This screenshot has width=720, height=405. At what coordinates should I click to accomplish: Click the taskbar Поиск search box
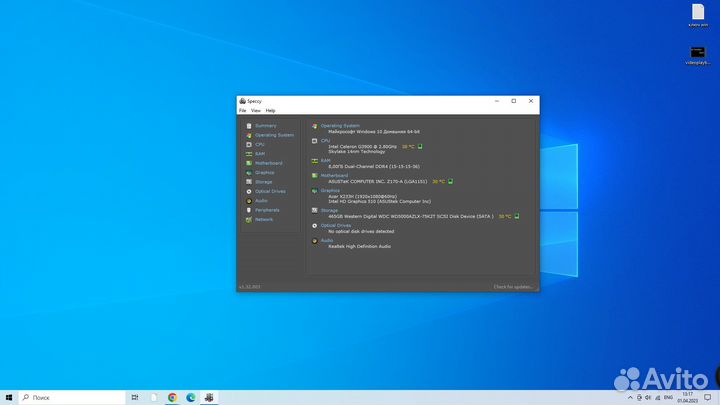[x=72, y=398]
